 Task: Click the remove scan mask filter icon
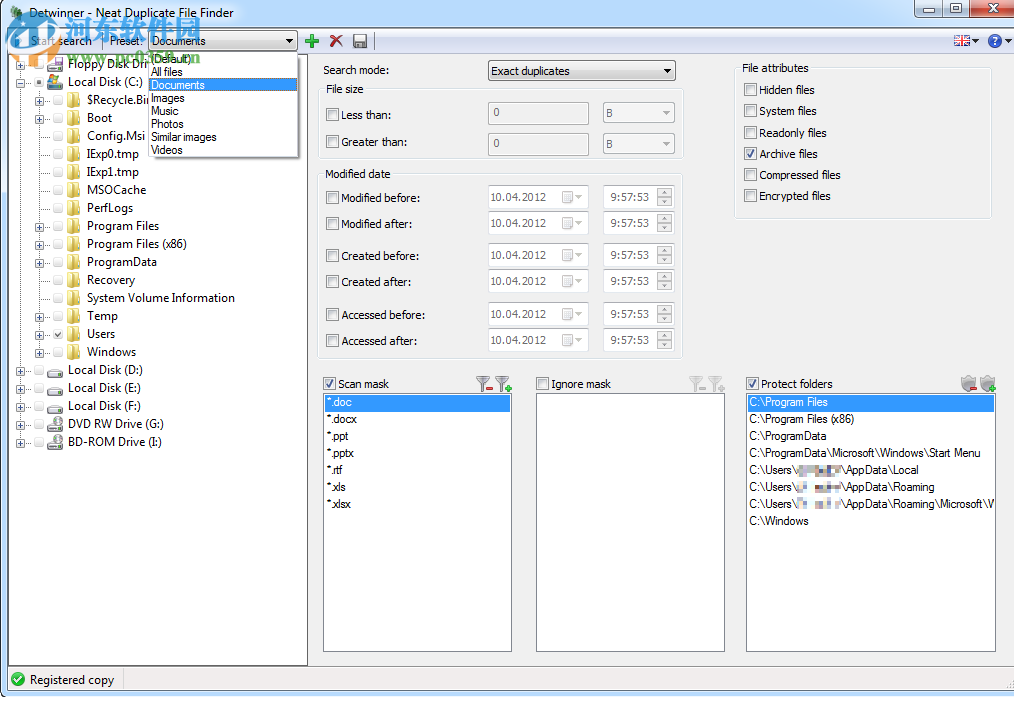coord(484,384)
